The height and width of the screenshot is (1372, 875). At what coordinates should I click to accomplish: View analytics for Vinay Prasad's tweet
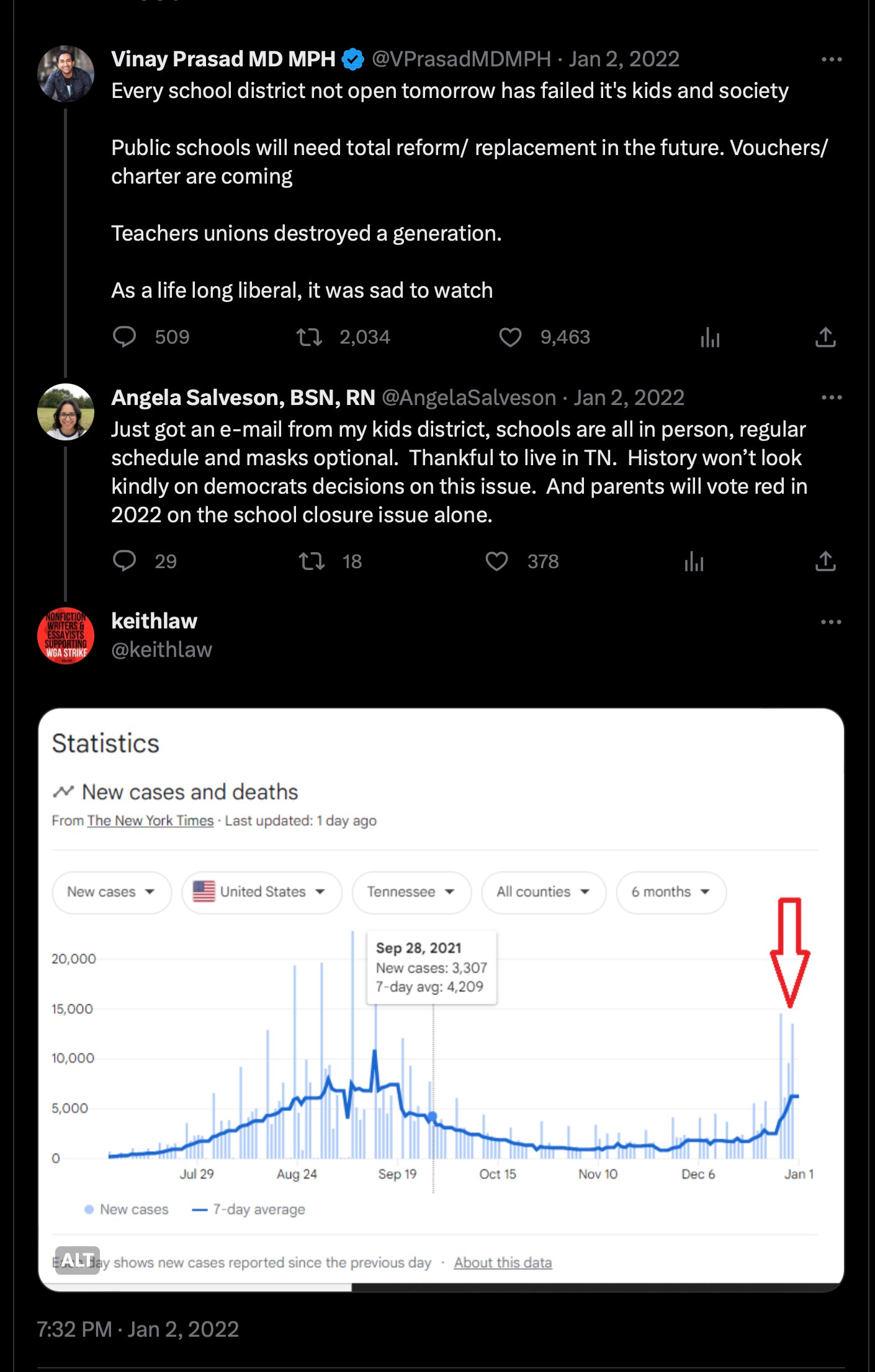pos(710,337)
